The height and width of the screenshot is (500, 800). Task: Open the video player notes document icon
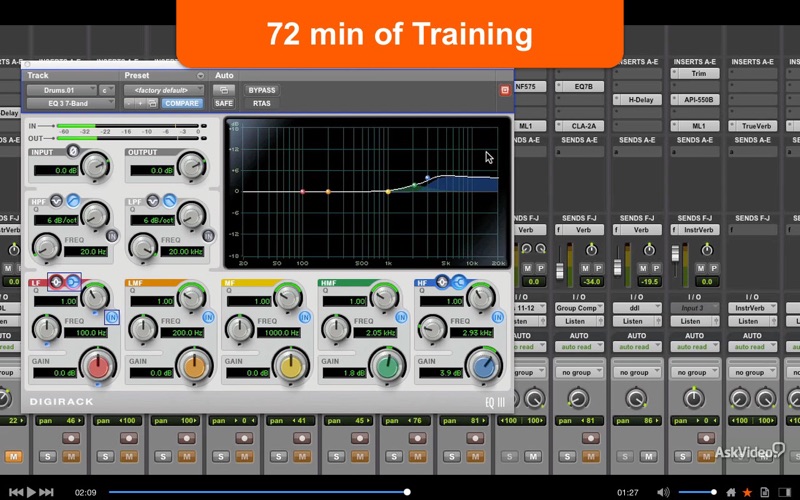pos(764,492)
